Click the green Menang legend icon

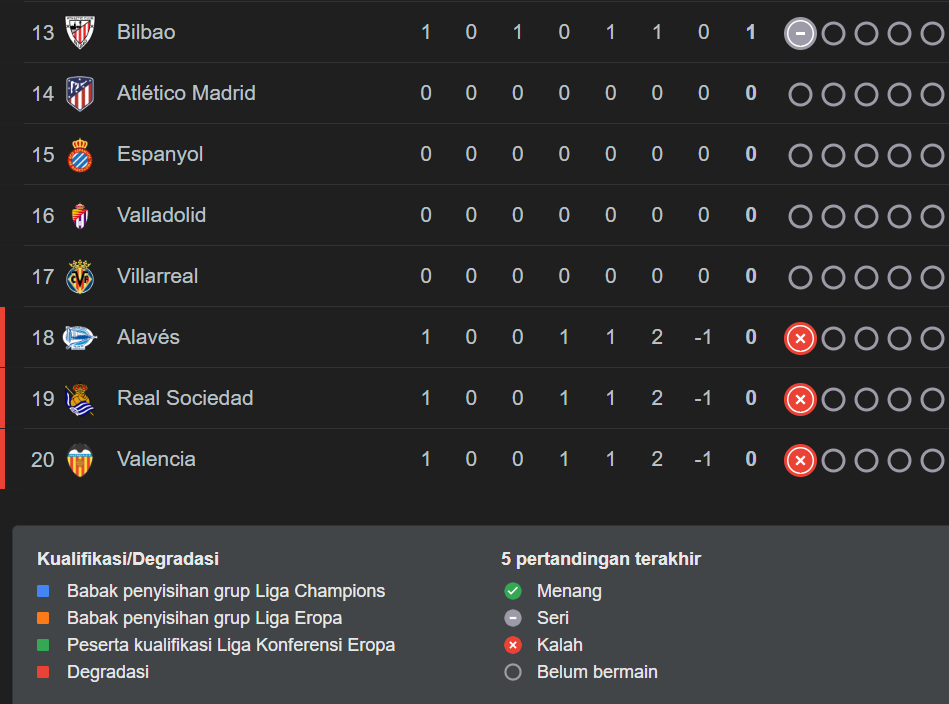pos(513,591)
